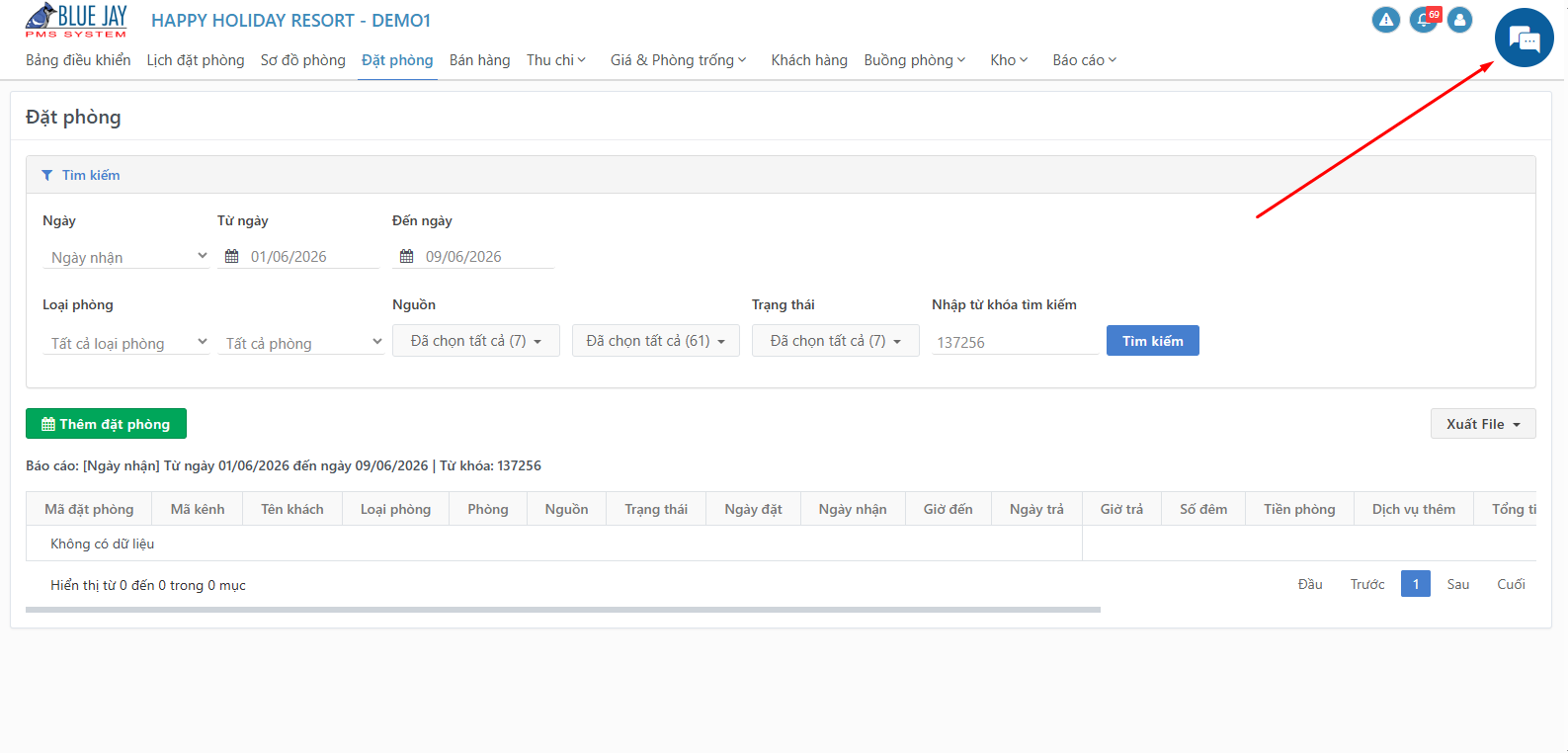Open the warning alert icon
The height and width of the screenshot is (753, 1568).
pos(1386,20)
